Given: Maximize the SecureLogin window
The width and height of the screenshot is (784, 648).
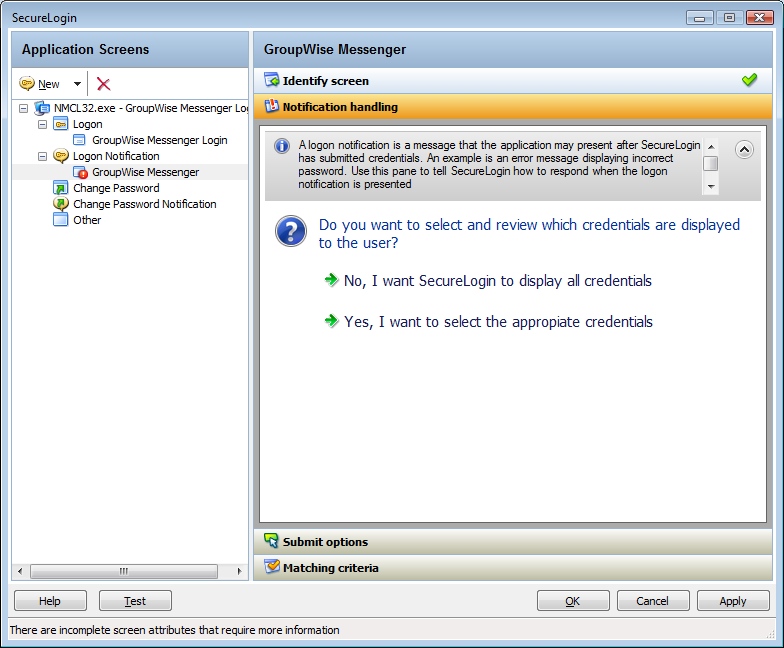Looking at the screenshot, I should pos(730,18).
